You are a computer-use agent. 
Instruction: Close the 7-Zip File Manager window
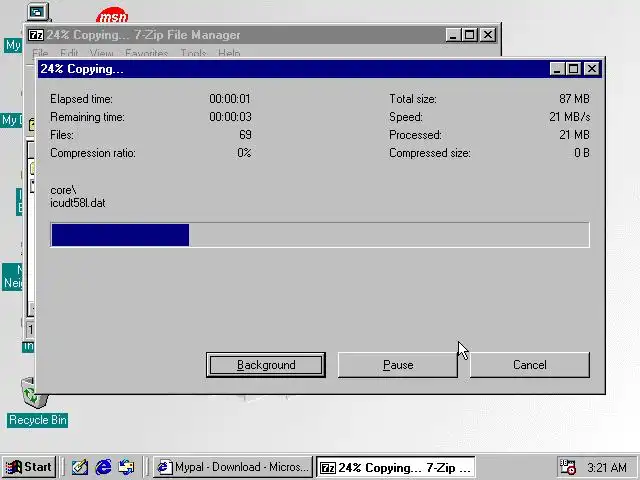tap(488, 35)
